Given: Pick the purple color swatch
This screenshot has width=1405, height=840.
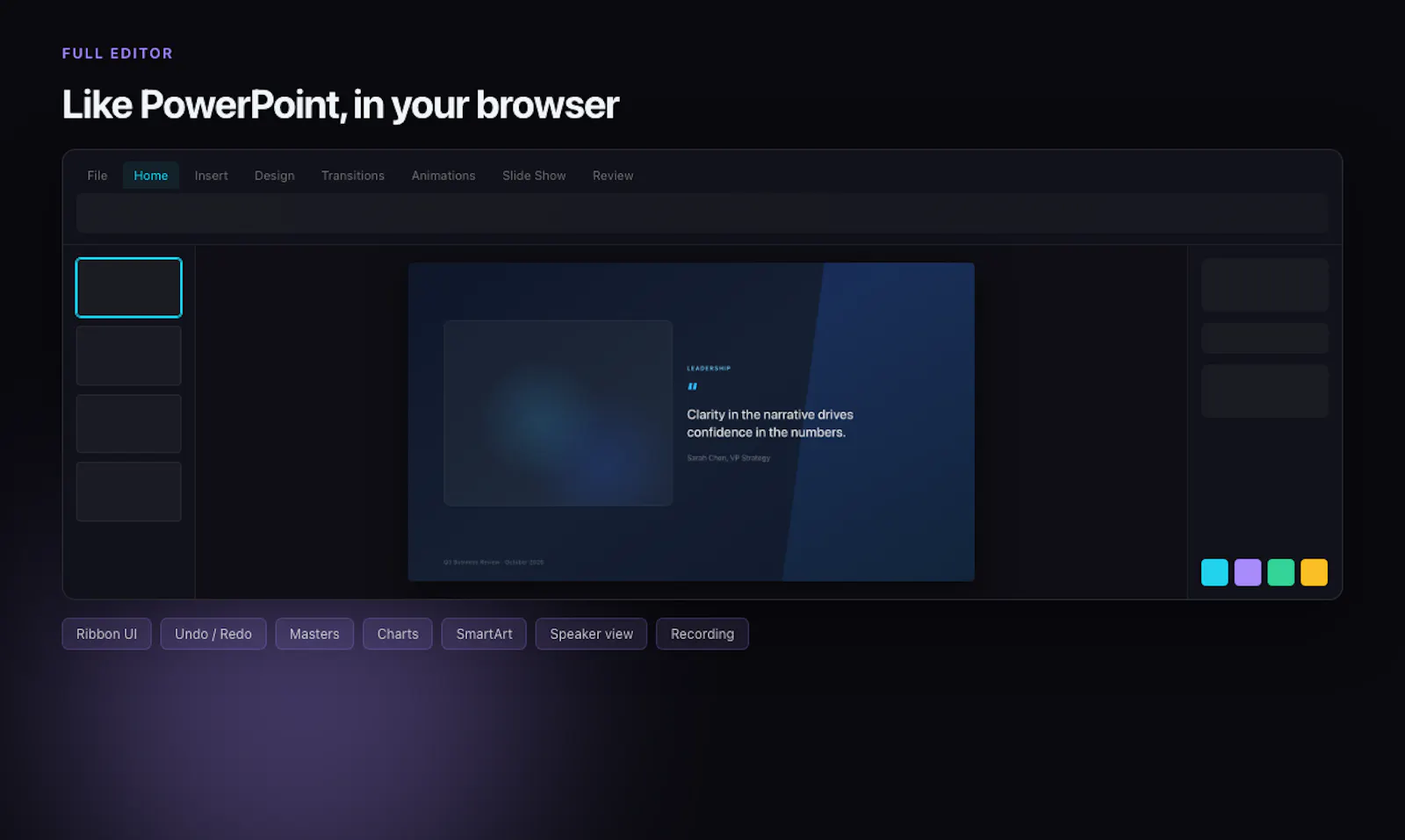Looking at the screenshot, I should pos(1248,572).
